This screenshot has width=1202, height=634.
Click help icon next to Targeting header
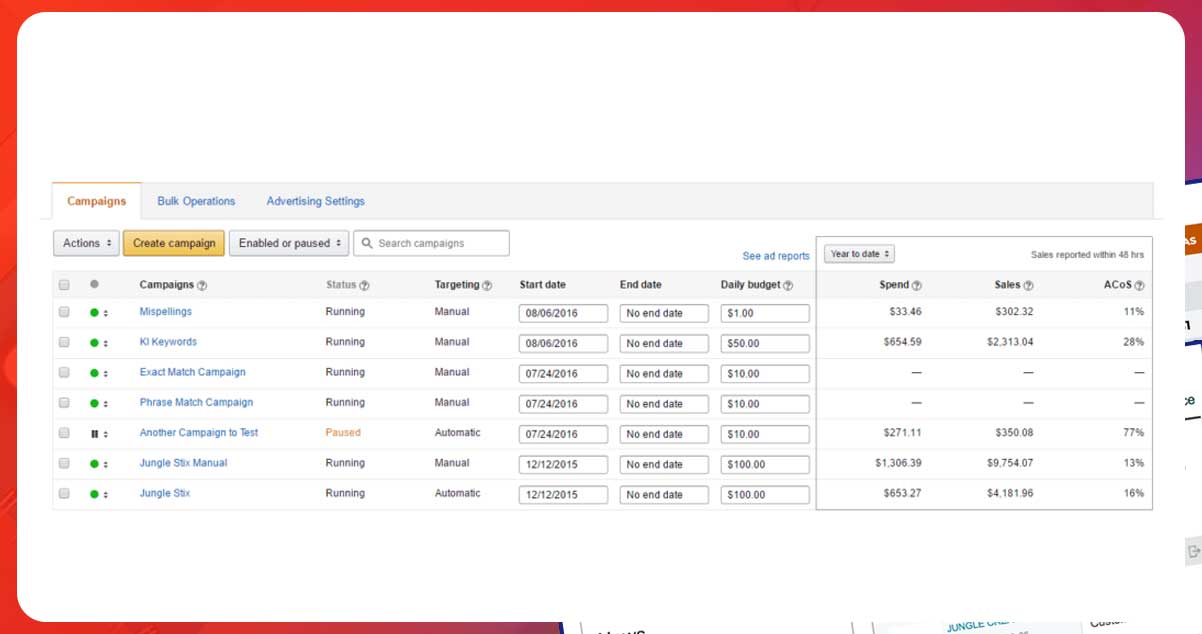[487, 286]
